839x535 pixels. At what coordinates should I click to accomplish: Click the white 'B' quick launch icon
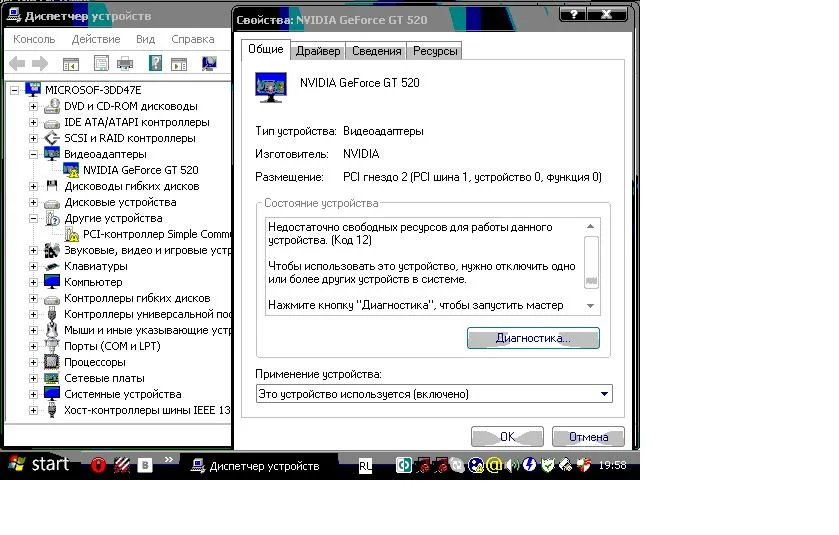144,465
